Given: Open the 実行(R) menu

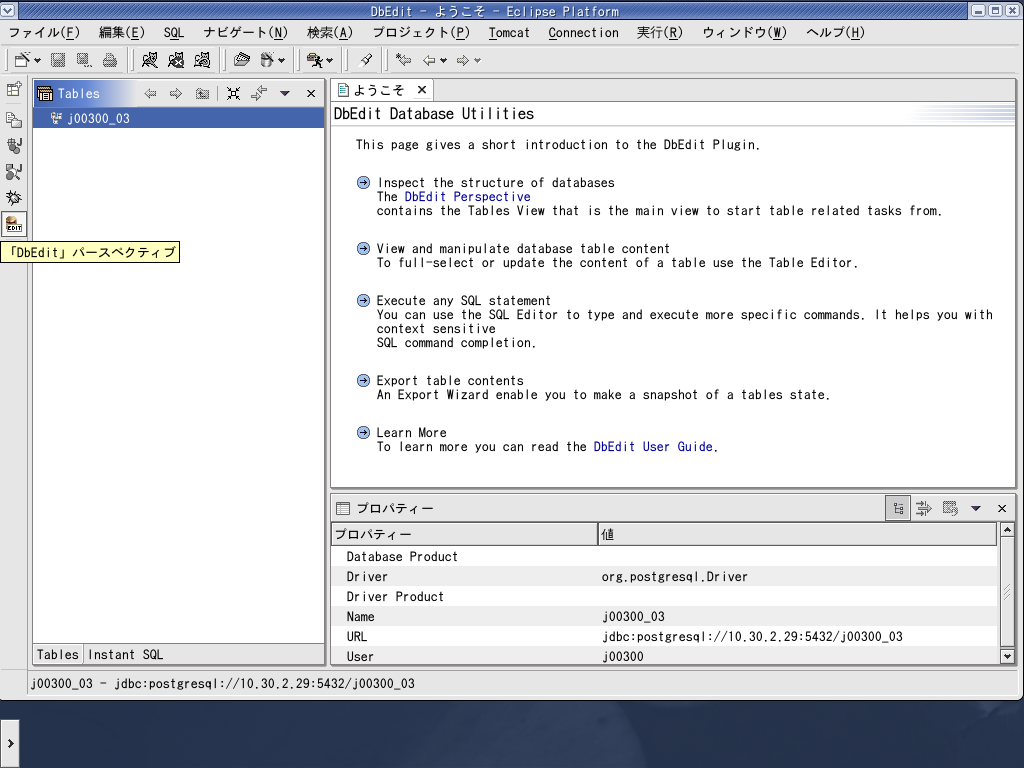Looking at the screenshot, I should tap(660, 33).
